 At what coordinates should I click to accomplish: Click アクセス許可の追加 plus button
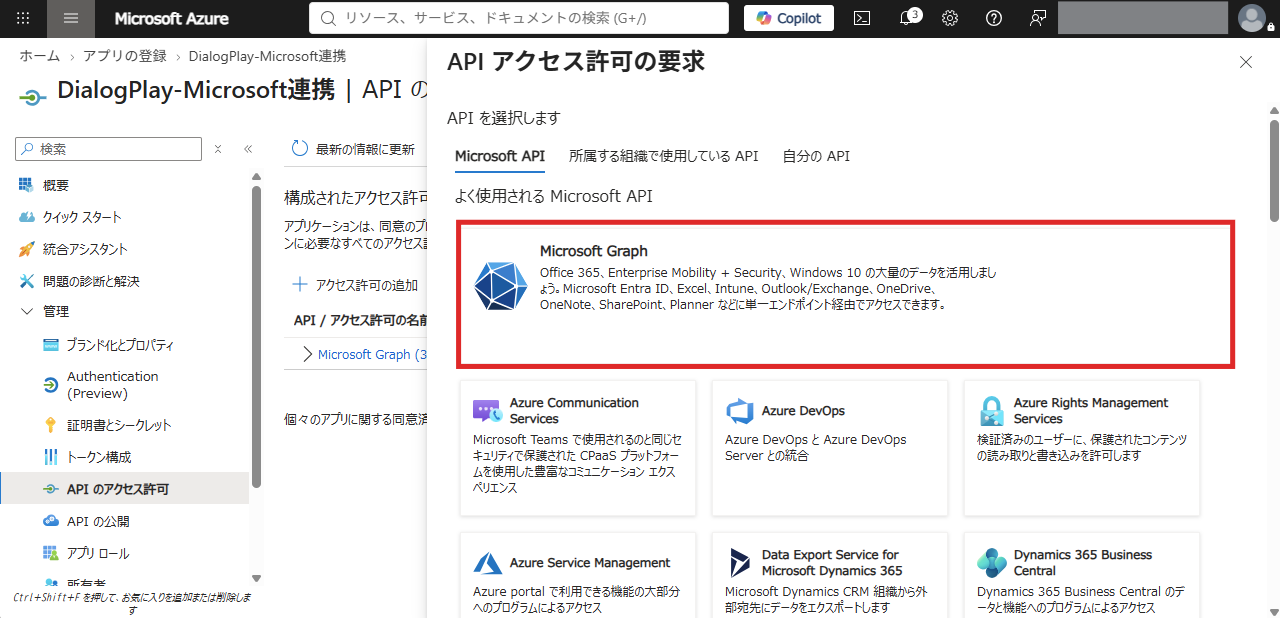pyautogui.click(x=355, y=285)
